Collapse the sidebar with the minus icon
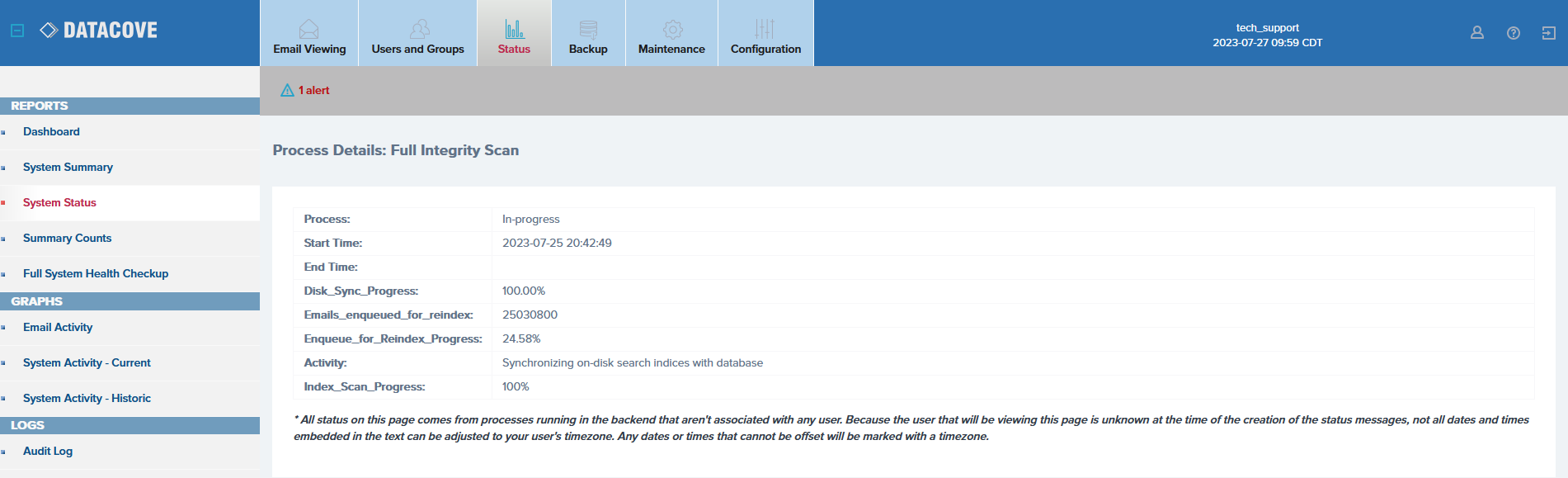 click(x=17, y=31)
